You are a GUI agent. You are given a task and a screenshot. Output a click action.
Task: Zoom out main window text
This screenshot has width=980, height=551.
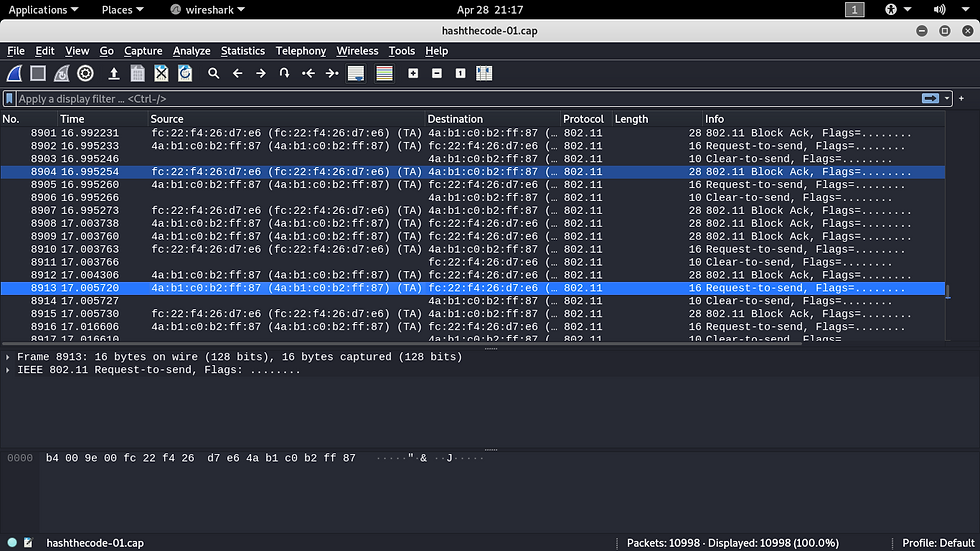click(x=437, y=74)
